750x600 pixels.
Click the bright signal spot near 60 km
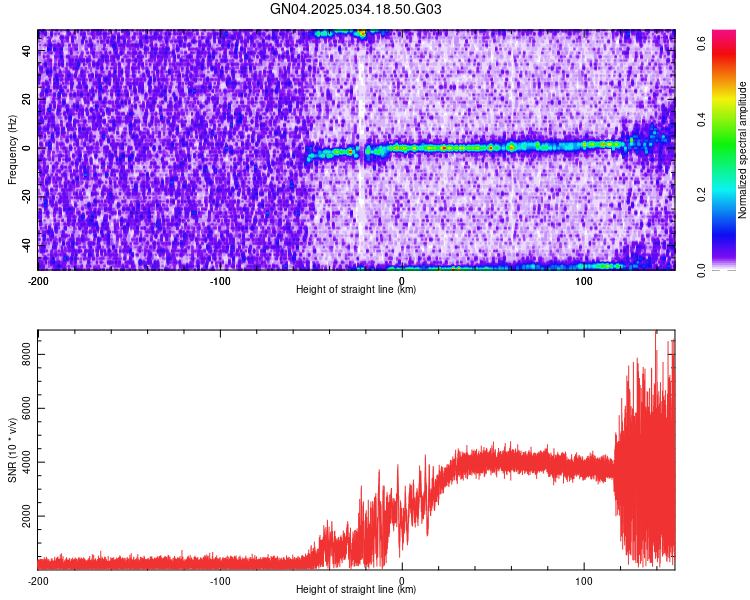pyautogui.click(x=511, y=147)
